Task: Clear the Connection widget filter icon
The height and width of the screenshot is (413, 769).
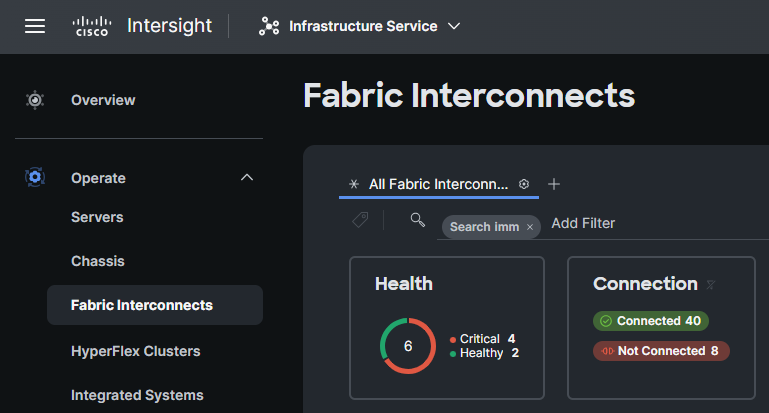Action: coord(710,284)
